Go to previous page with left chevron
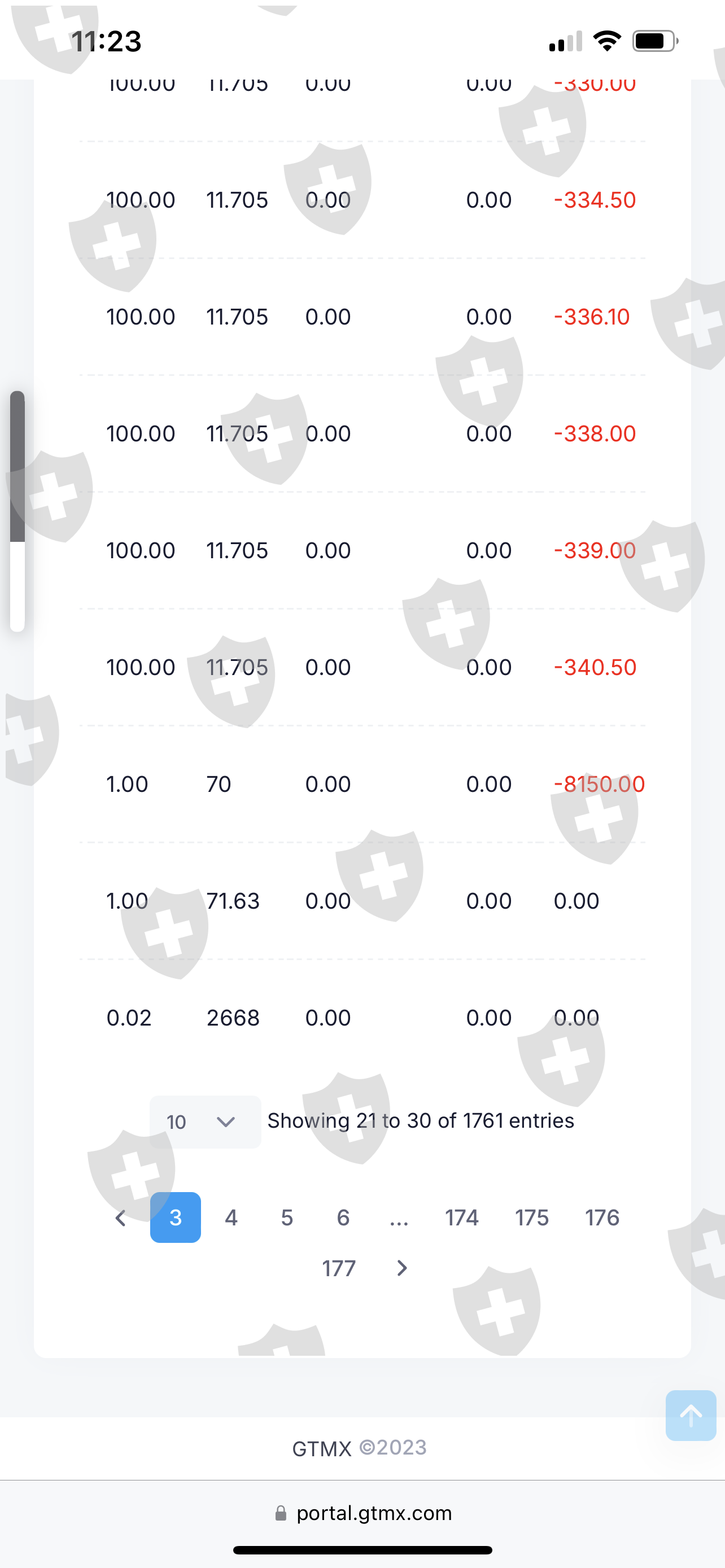This screenshot has width=725, height=1568. [x=120, y=1218]
